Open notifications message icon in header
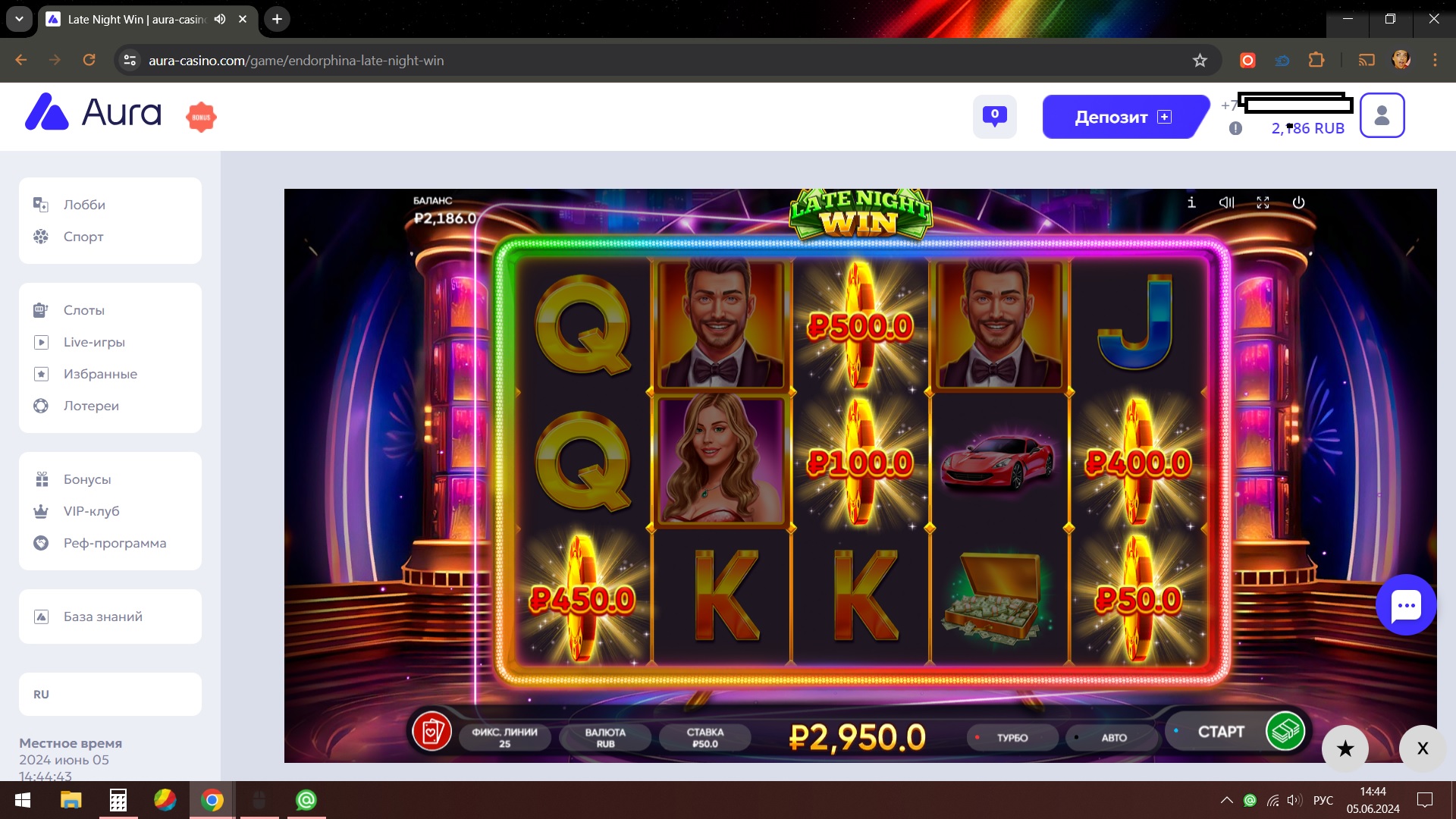 point(995,116)
